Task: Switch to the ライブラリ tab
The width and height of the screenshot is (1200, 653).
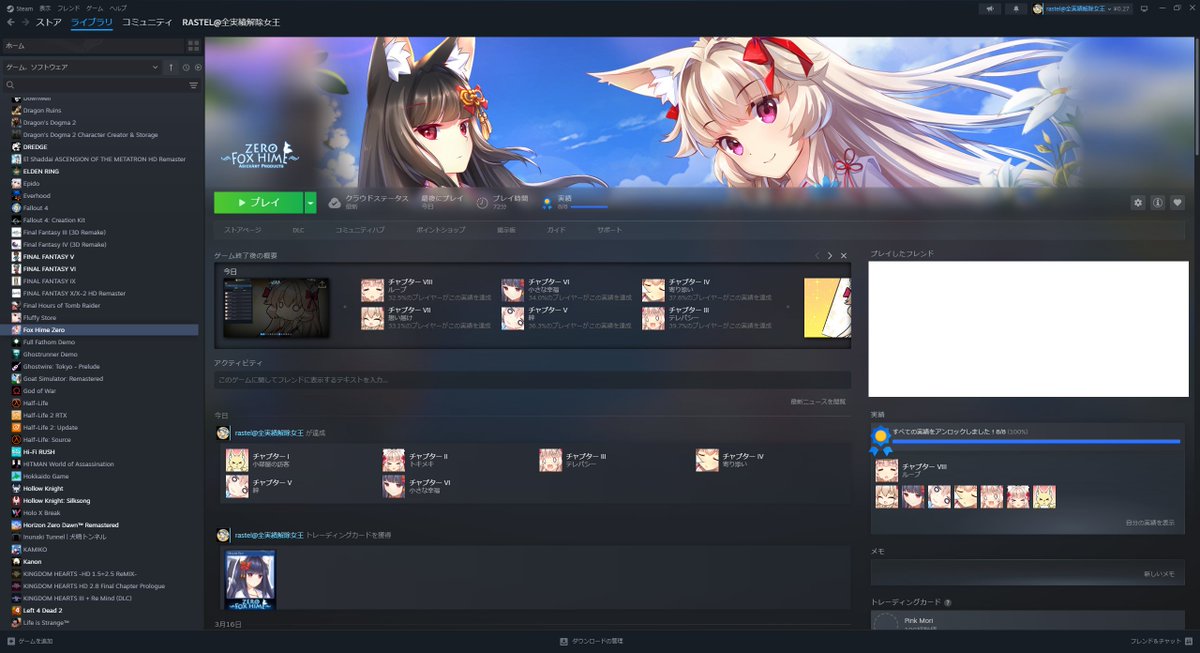Action: 91,22
